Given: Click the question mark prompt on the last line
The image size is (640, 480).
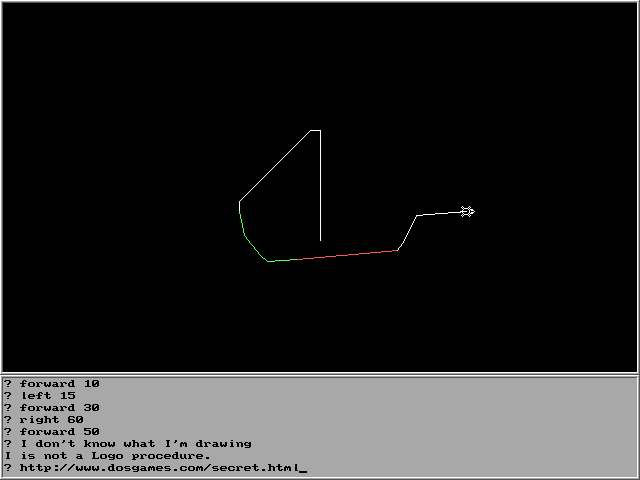Looking at the screenshot, I should pos(7,468).
